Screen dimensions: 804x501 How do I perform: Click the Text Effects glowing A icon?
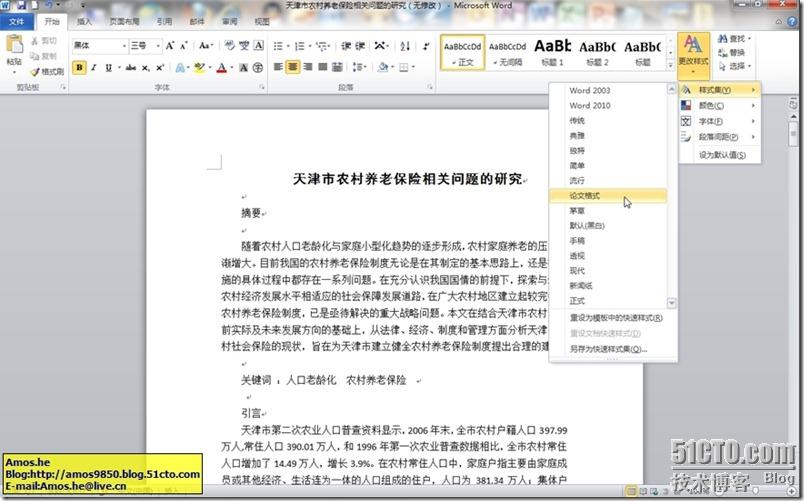(x=180, y=68)
